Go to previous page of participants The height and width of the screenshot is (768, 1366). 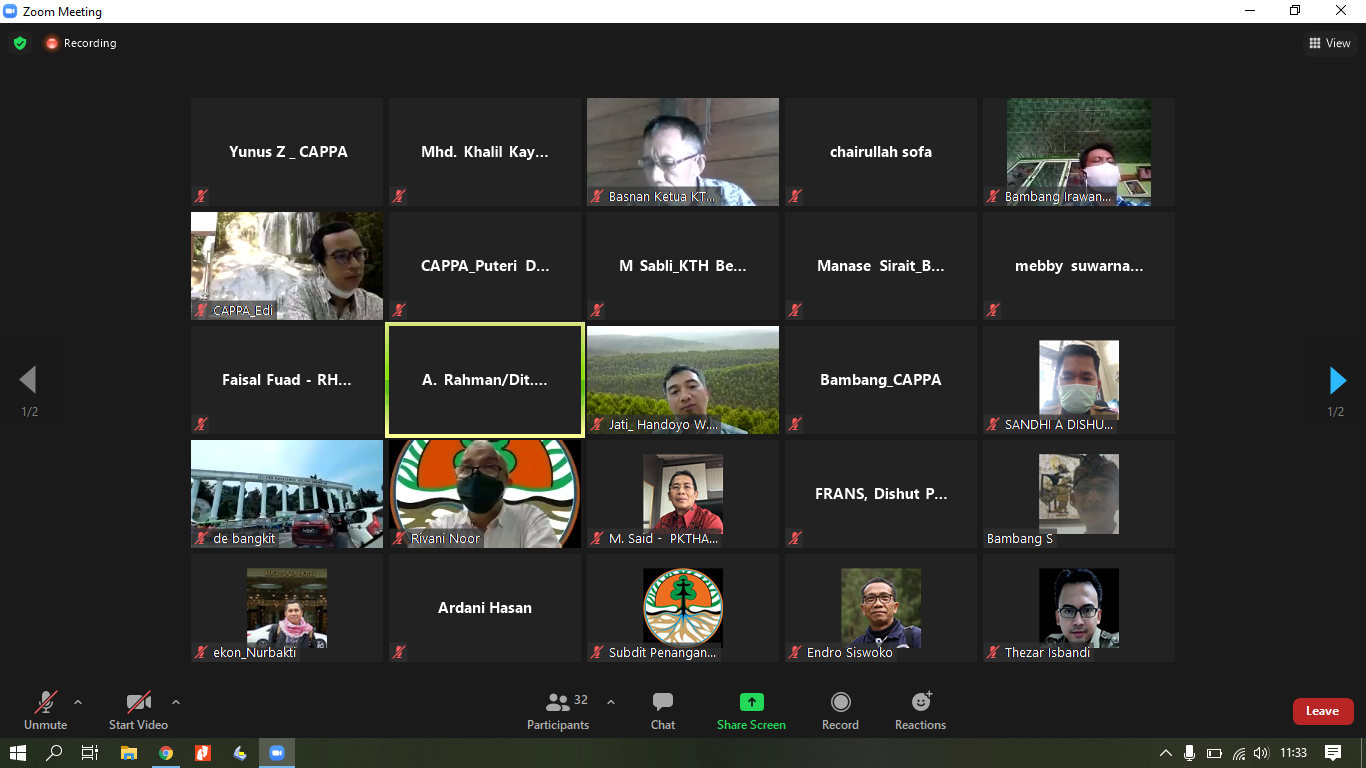pyautogui.click(x=28, y=381)
